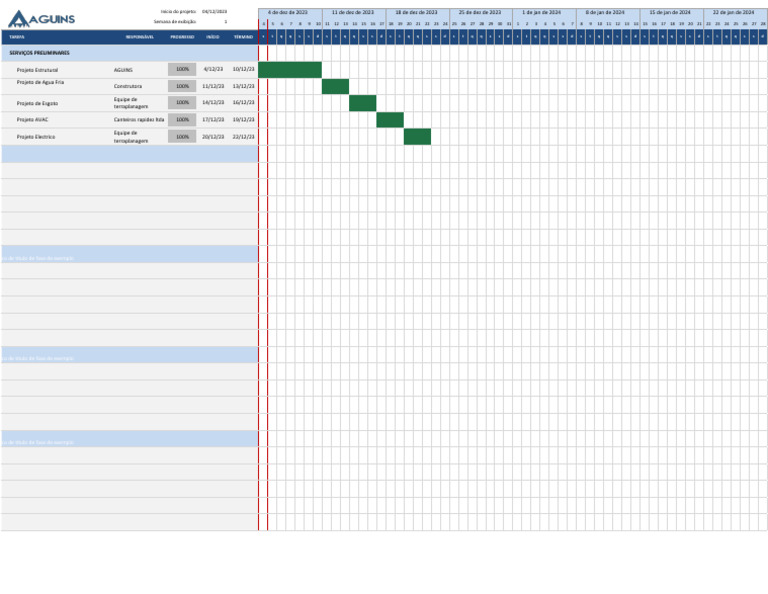Click the '11 de dez de 2023' week header

[353, 12]
